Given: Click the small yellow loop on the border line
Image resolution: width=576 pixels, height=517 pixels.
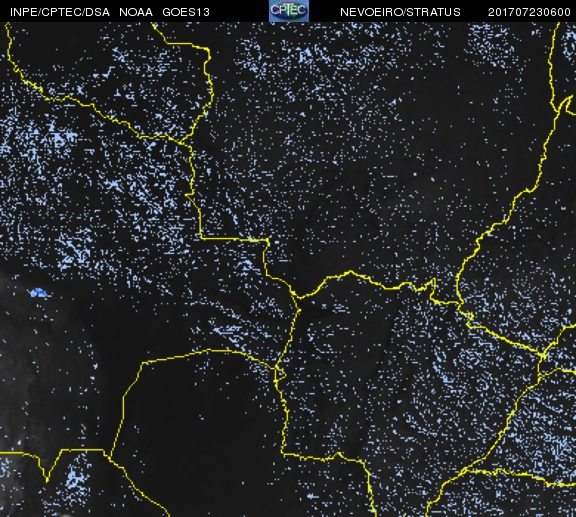Looking at the screenshot, I should [281, 374].
